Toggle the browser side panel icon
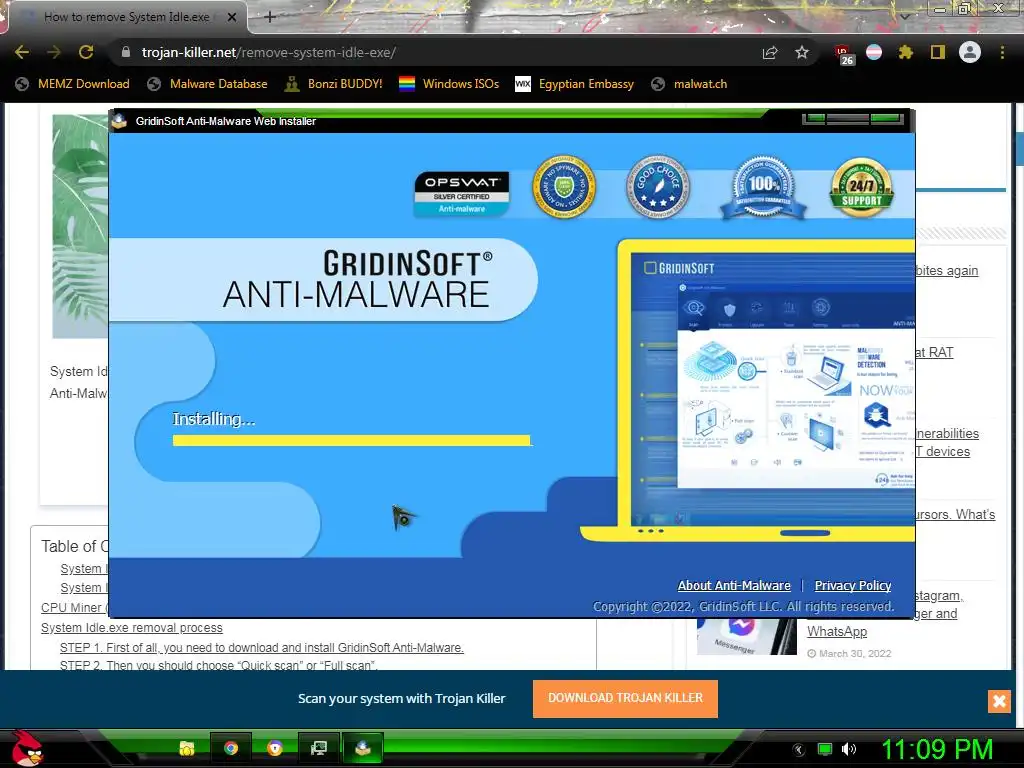 coord(938,52)
